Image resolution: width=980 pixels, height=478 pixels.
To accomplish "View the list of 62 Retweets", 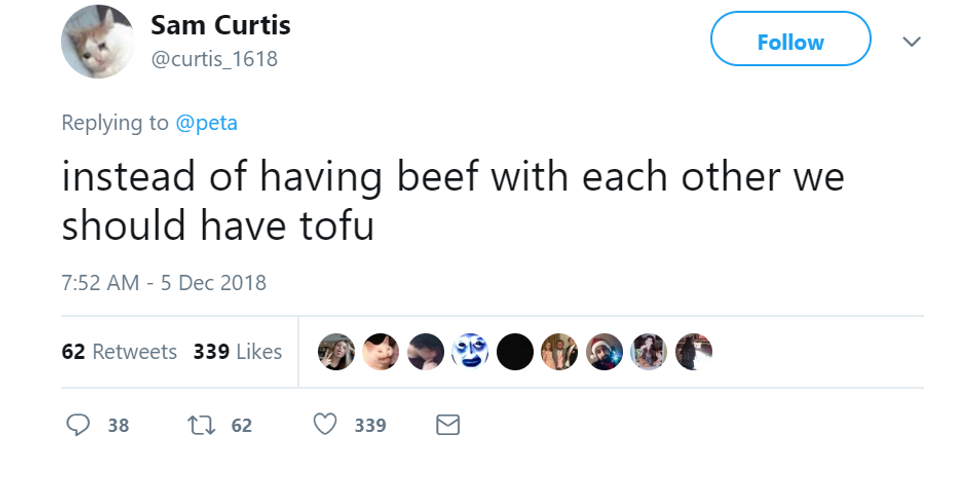I will (x=119, y=352).
